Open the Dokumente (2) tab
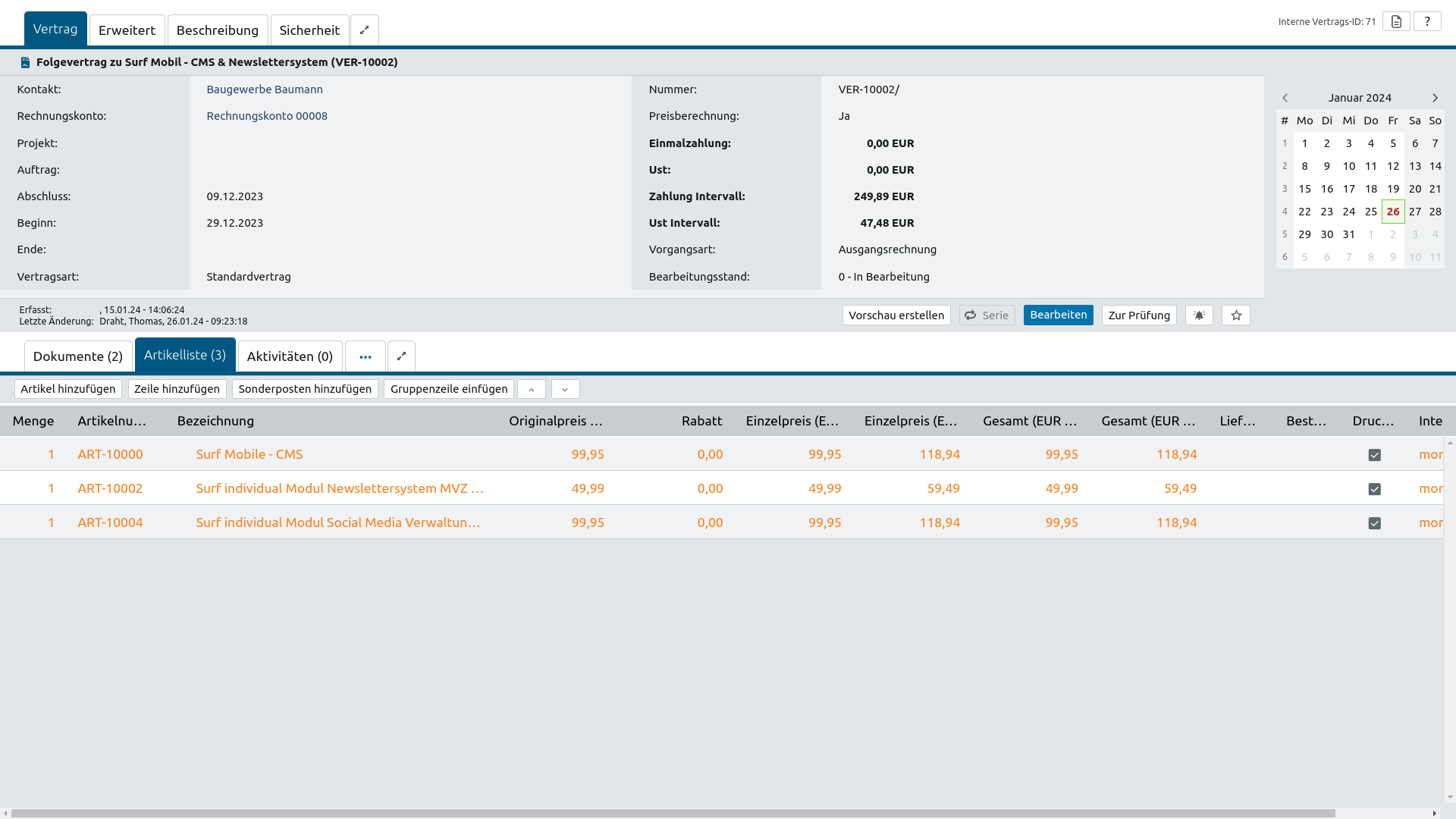Image resolution: width=1456 pixels, height=819 pixels. coord(78,356)
